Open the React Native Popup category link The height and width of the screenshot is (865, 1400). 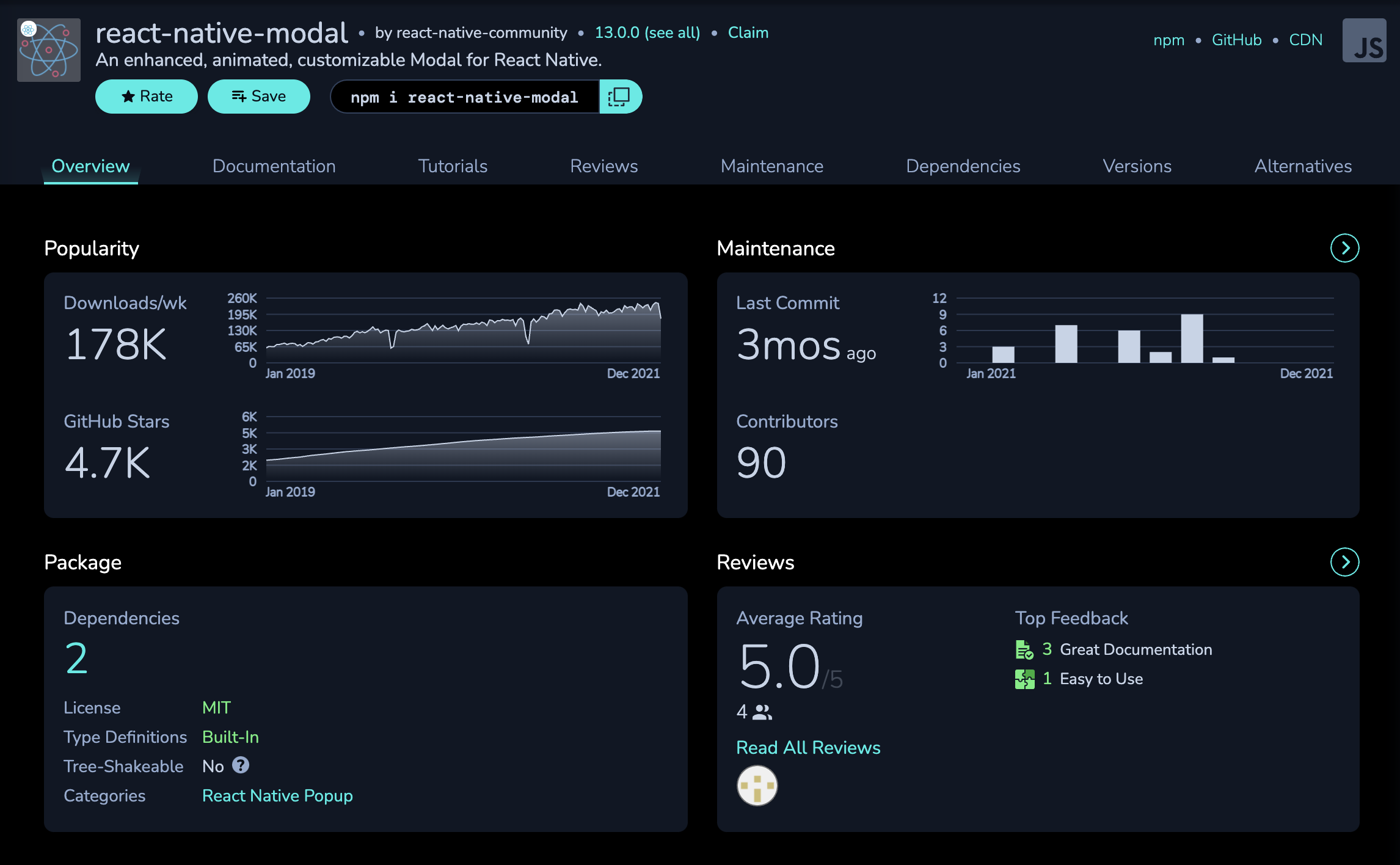point(277,795)
